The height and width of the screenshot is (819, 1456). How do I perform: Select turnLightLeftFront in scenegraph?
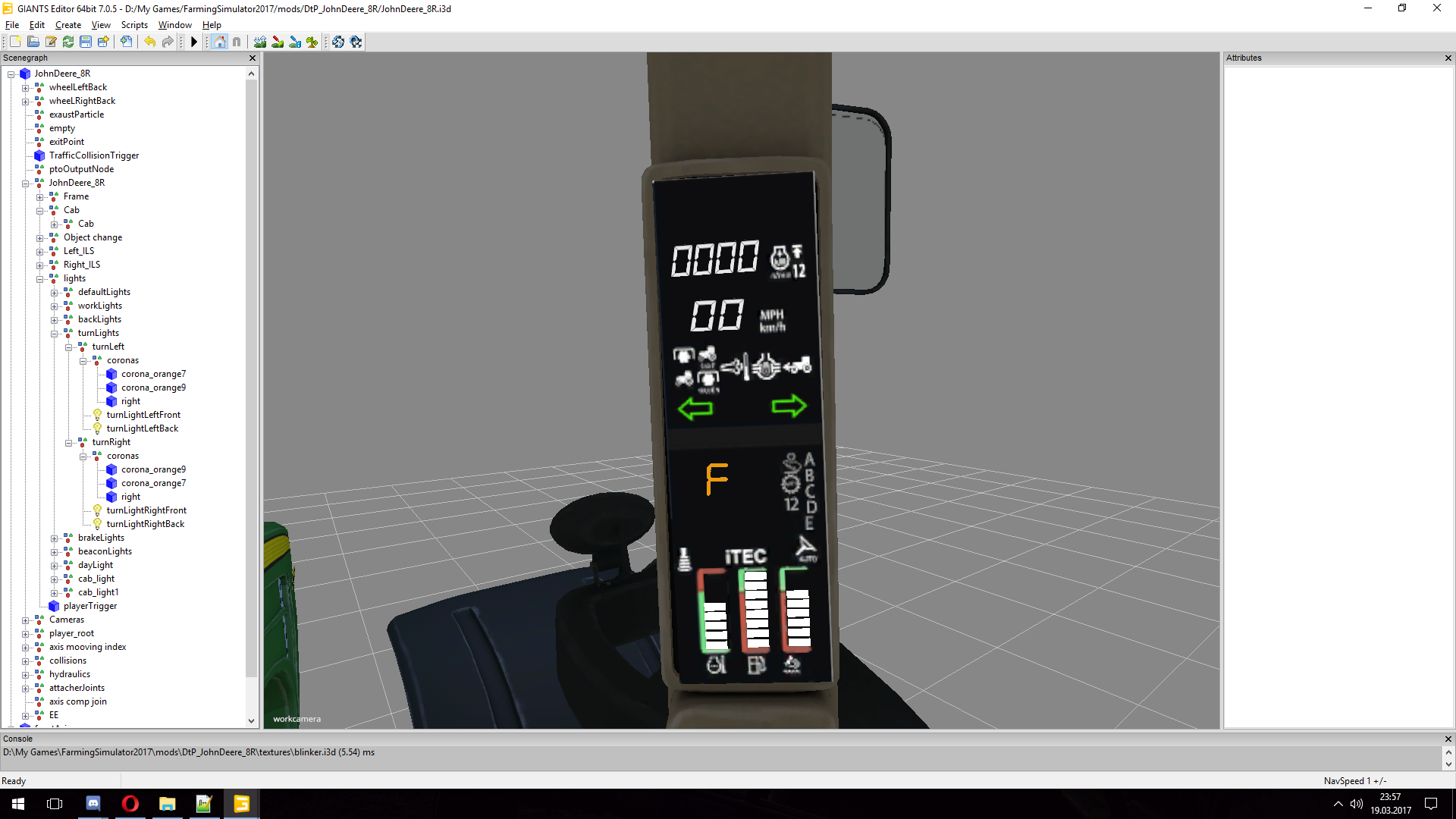tap(143, 415)
